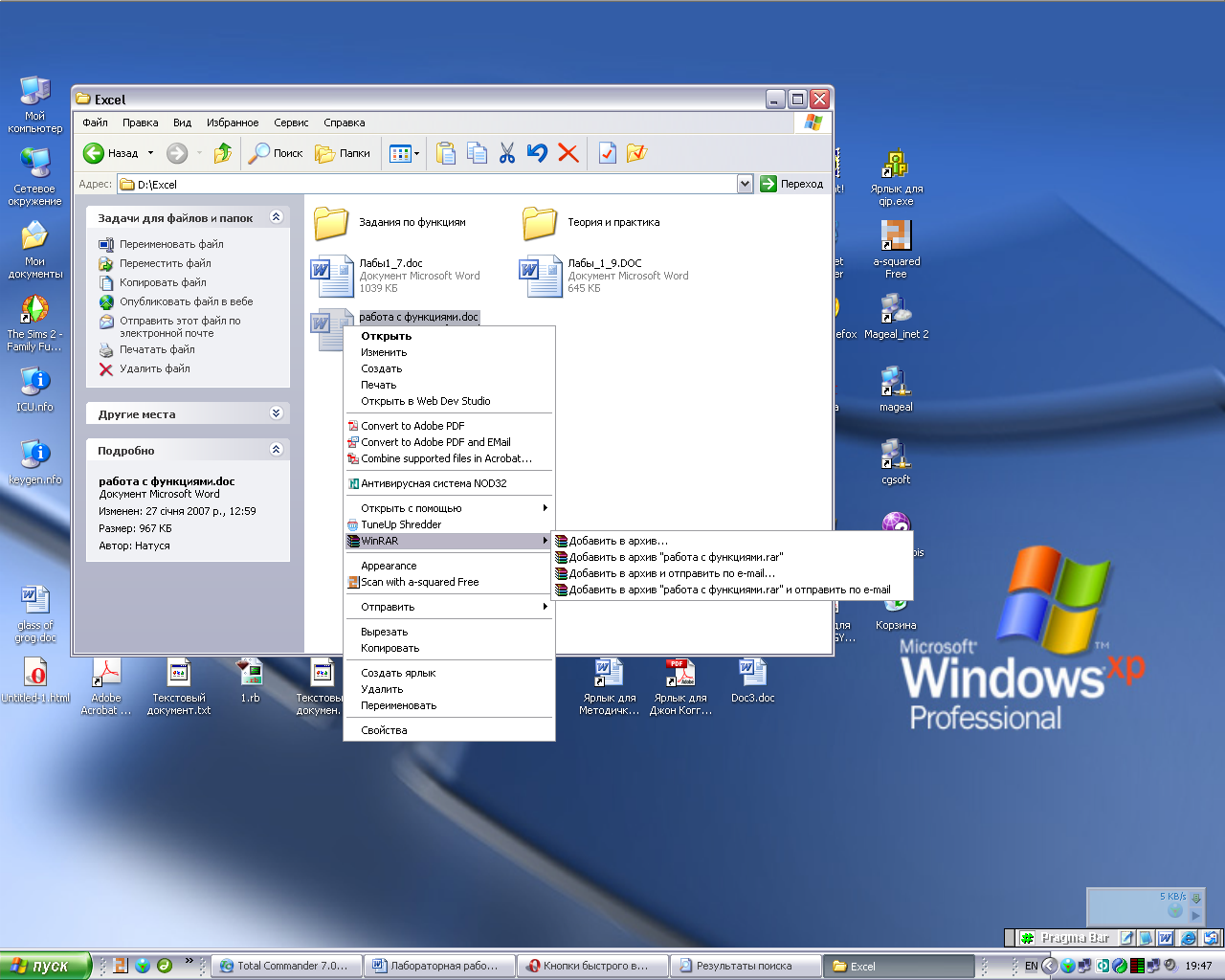Click the Переименовать файл task link
The height and width of the screenshot is (980, 1225).
(x=171, y=244)
